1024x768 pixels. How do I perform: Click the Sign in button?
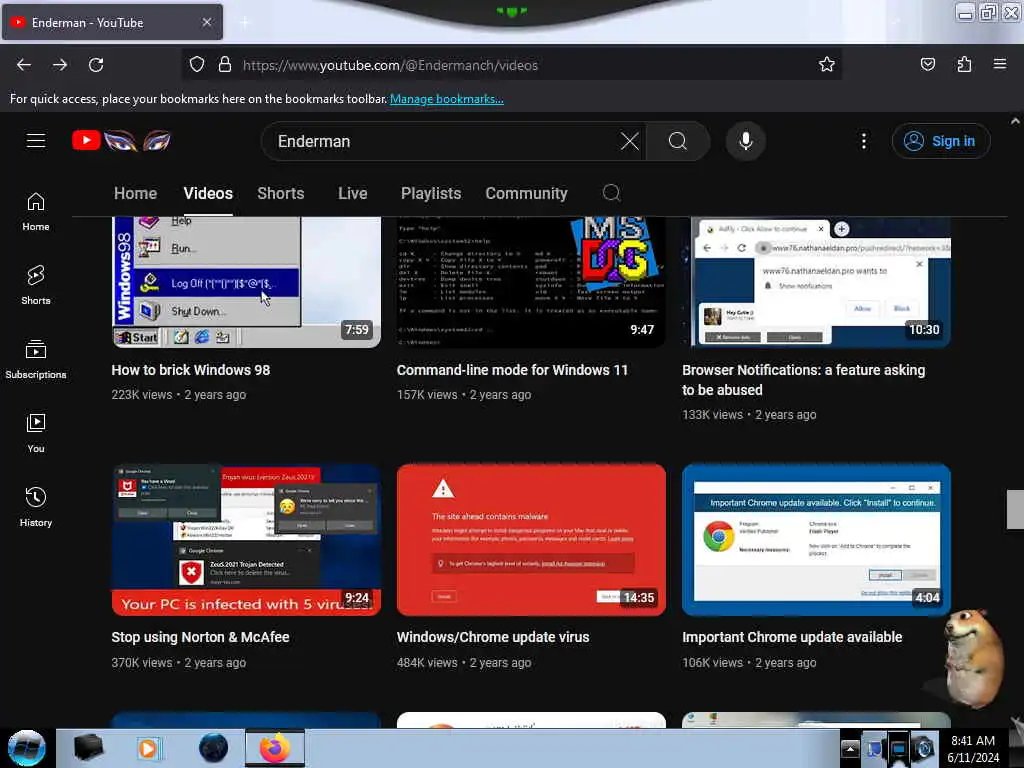[x=941, y=141]
